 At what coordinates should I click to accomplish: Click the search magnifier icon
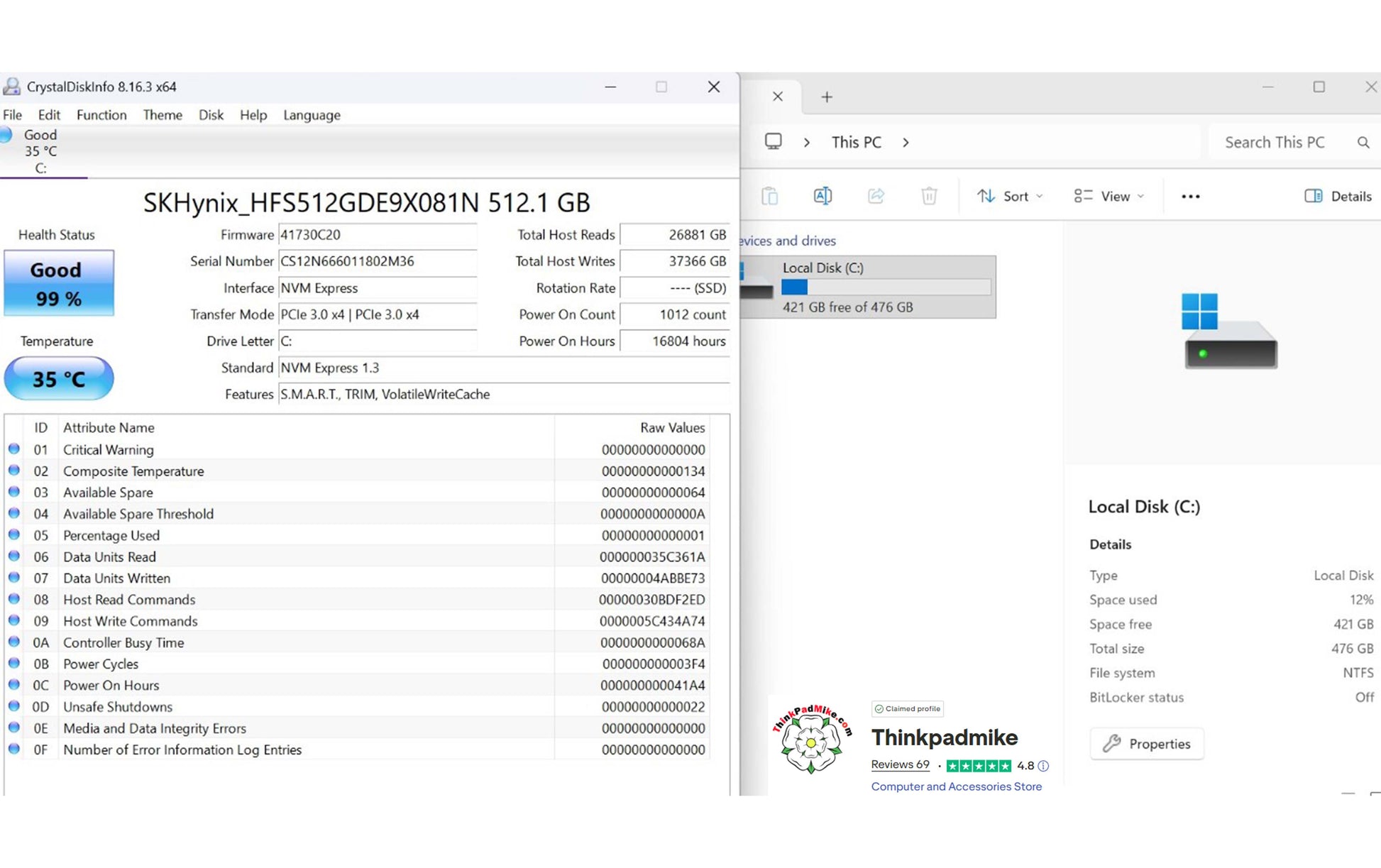(x=1363, y=143)
